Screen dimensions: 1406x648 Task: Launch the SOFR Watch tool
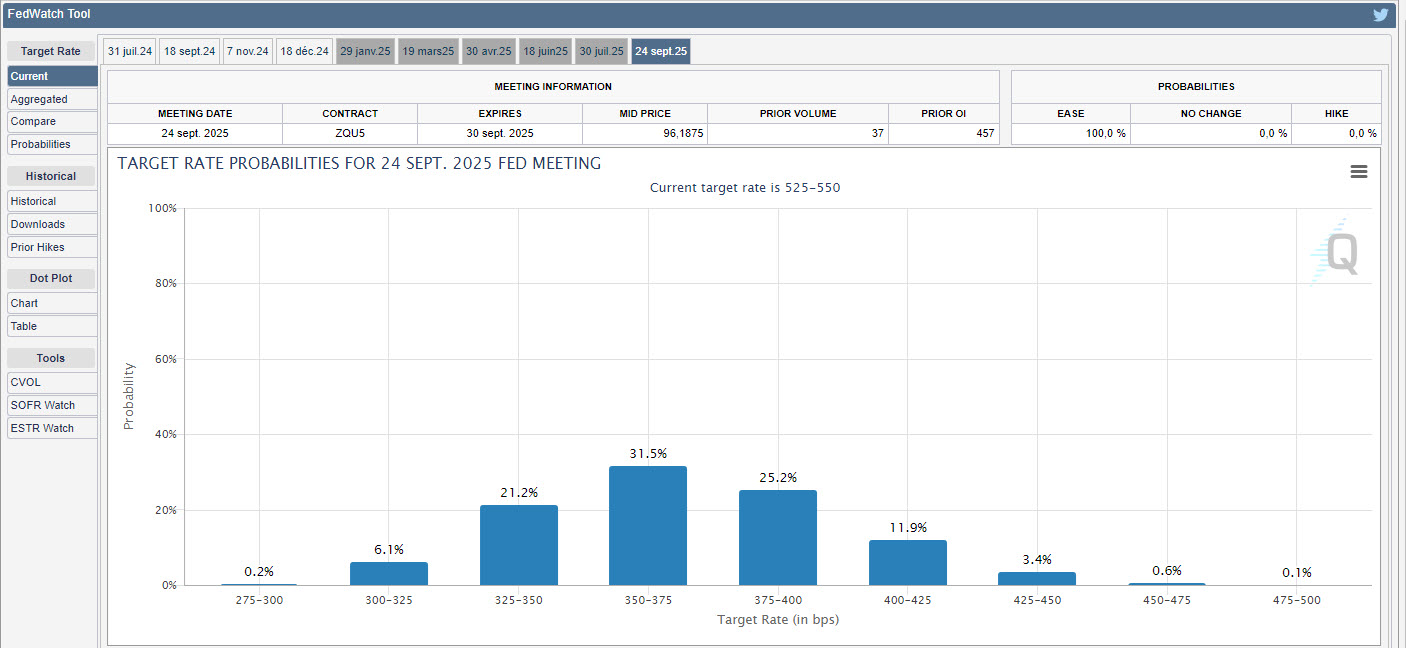(x=52, y=405)
